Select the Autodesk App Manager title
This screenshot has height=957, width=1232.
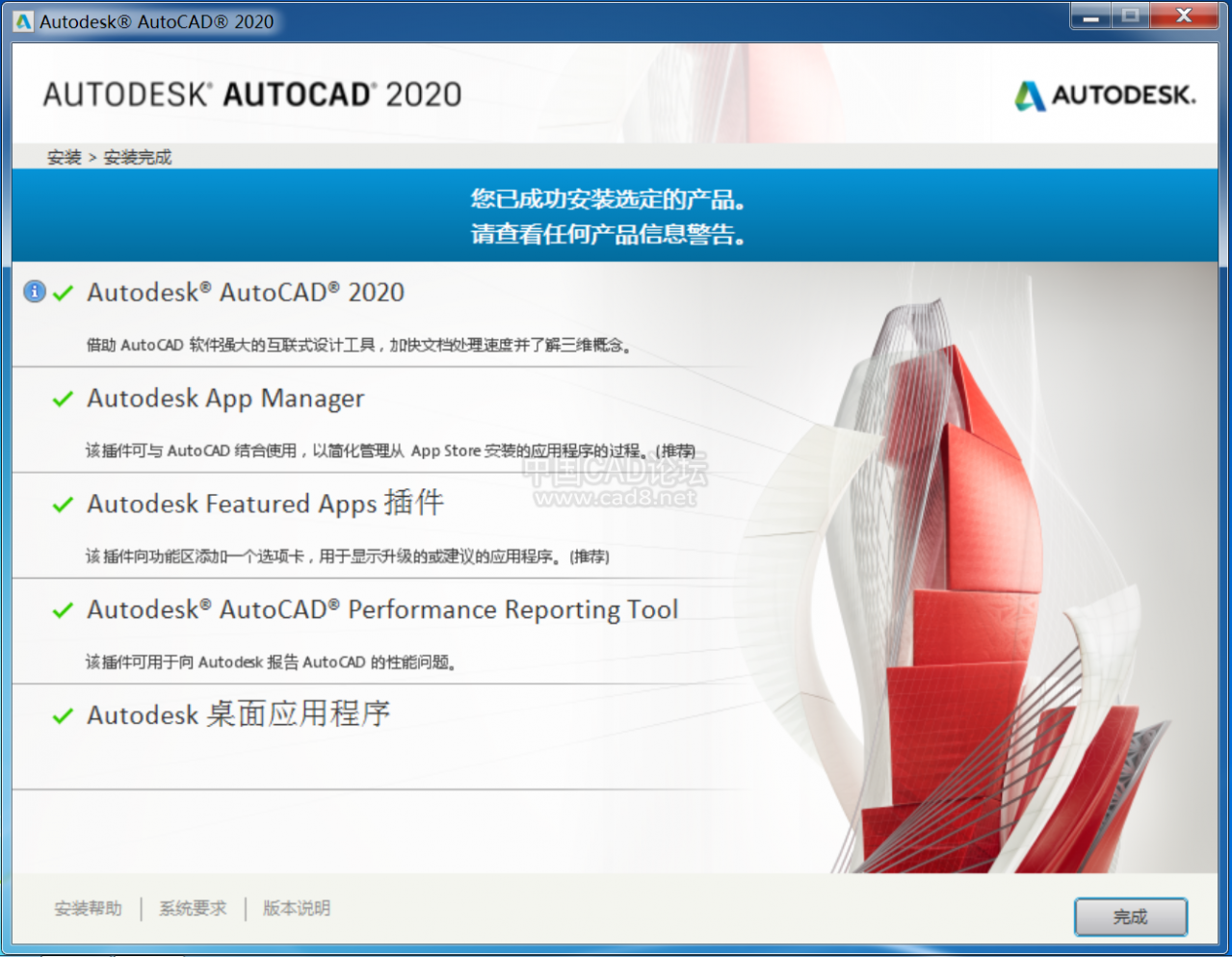[225, 399]
